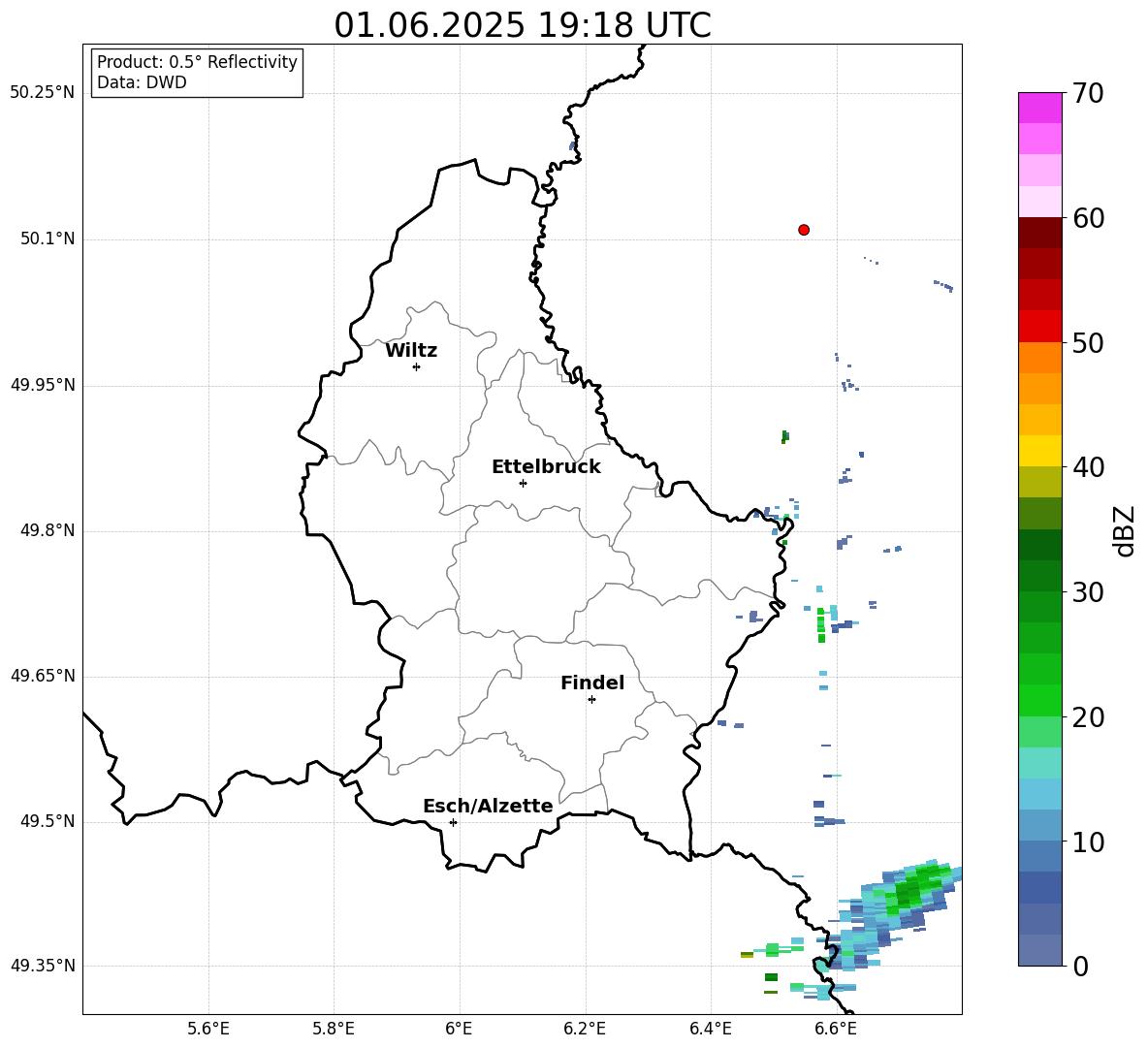Click the 50.1°N latitude label

click(x=47, y=239)
